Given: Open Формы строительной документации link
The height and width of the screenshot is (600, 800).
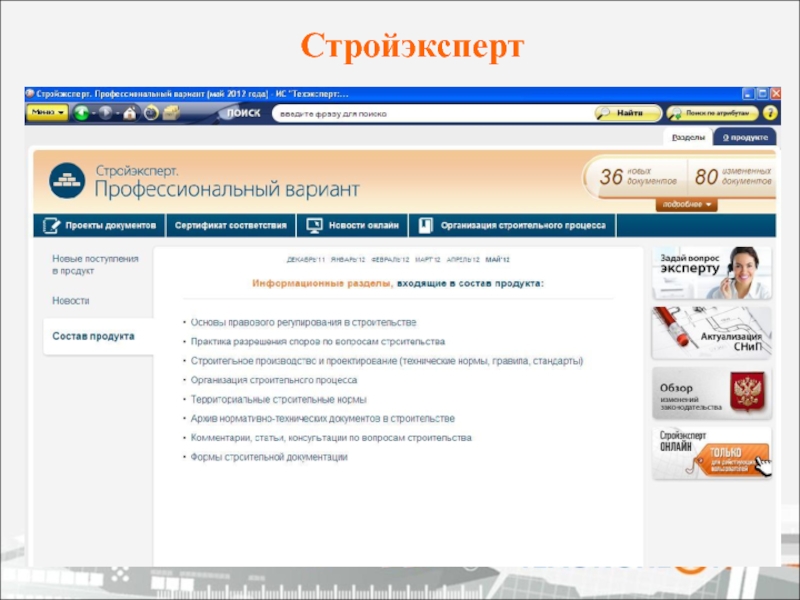Looking at the screenshot, I should pyautogui.click(x=269, y=457).
